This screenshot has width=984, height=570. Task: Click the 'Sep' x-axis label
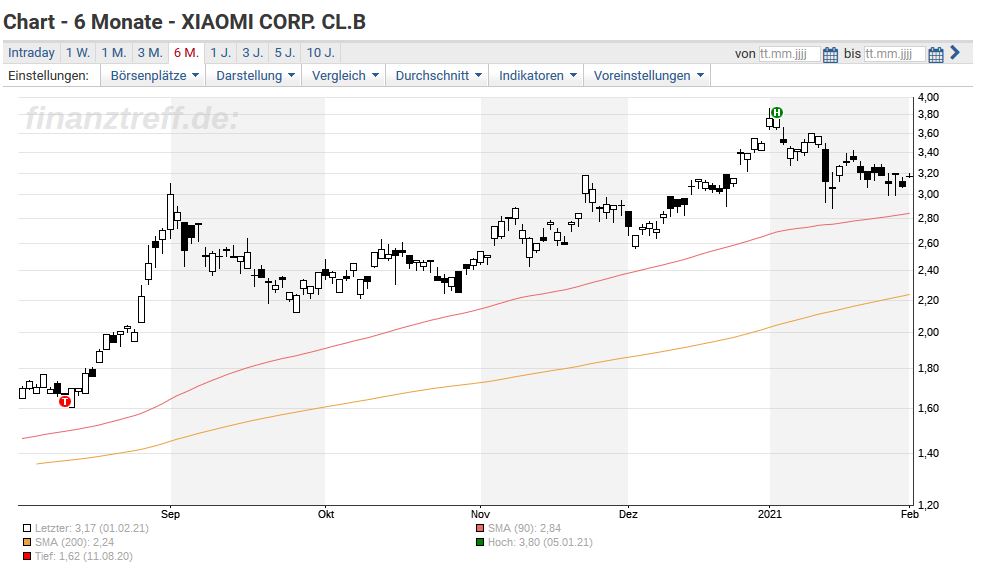(x=170, y=514)
